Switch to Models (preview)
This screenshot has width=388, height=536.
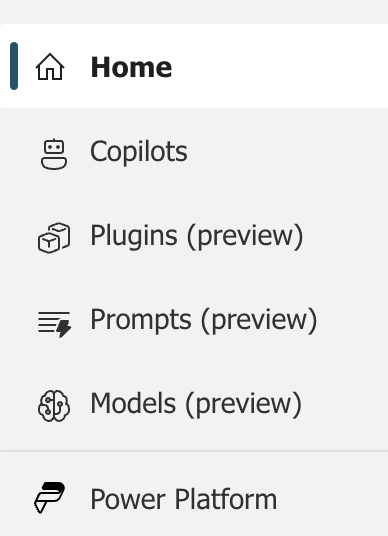pyautogui.click(x=194, y=404)
